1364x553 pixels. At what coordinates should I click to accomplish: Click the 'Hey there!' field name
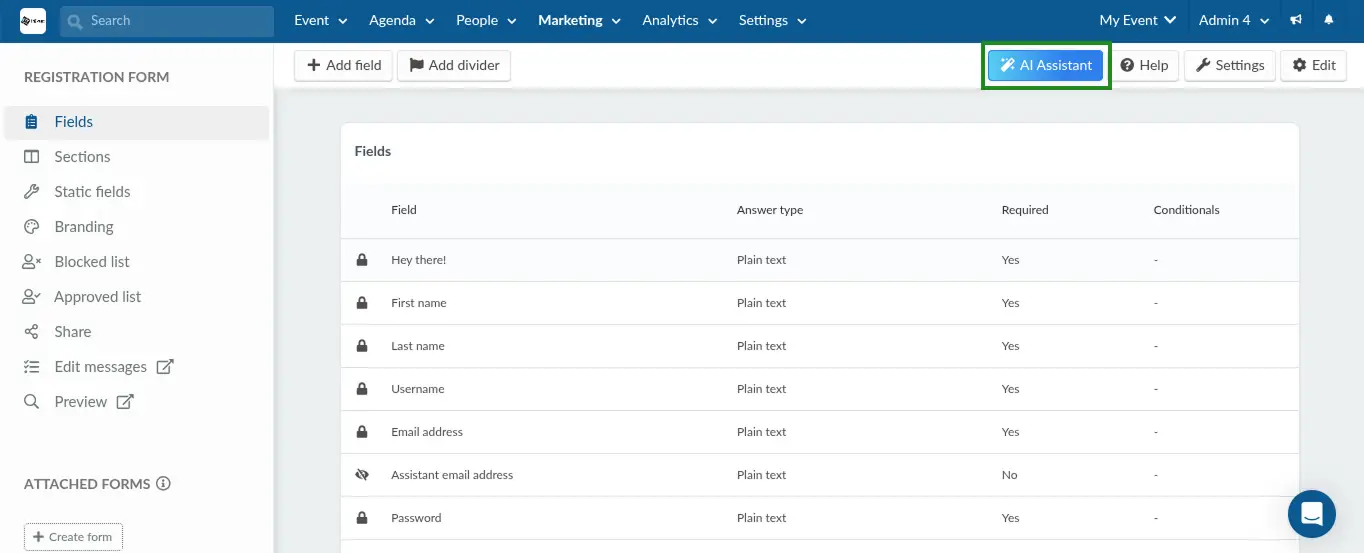(x=419, y=260)
